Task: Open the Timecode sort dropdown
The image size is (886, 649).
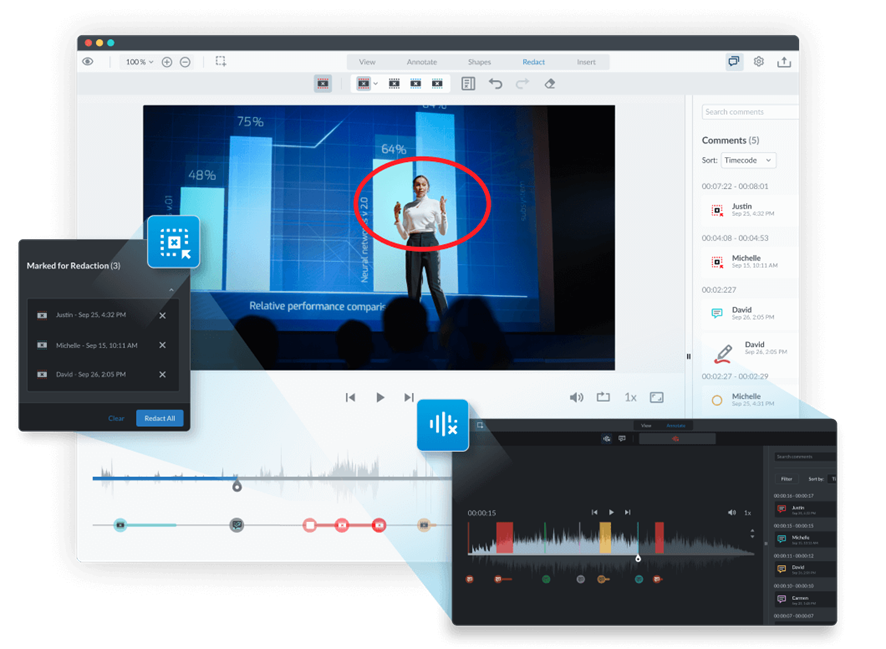Action: (748, 160)
